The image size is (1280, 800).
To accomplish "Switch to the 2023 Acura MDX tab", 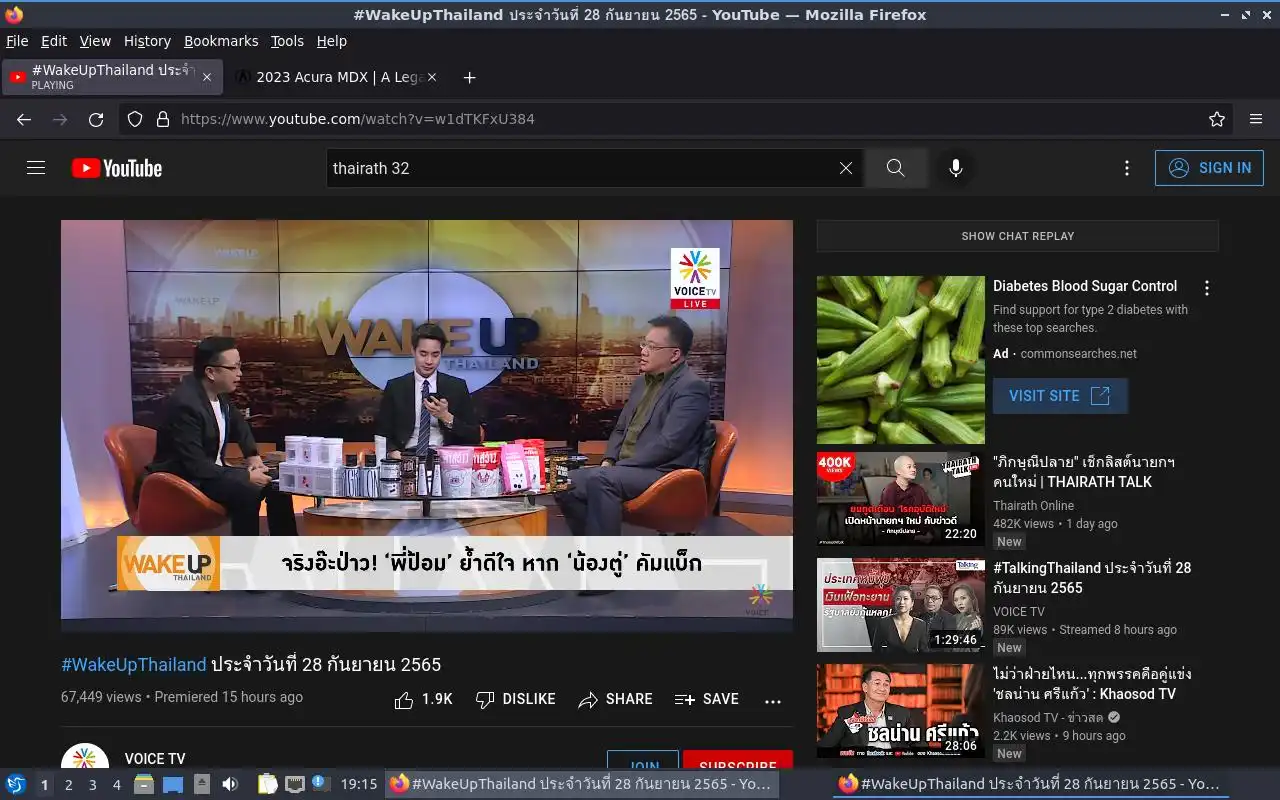I will click(x=337, y=77).
